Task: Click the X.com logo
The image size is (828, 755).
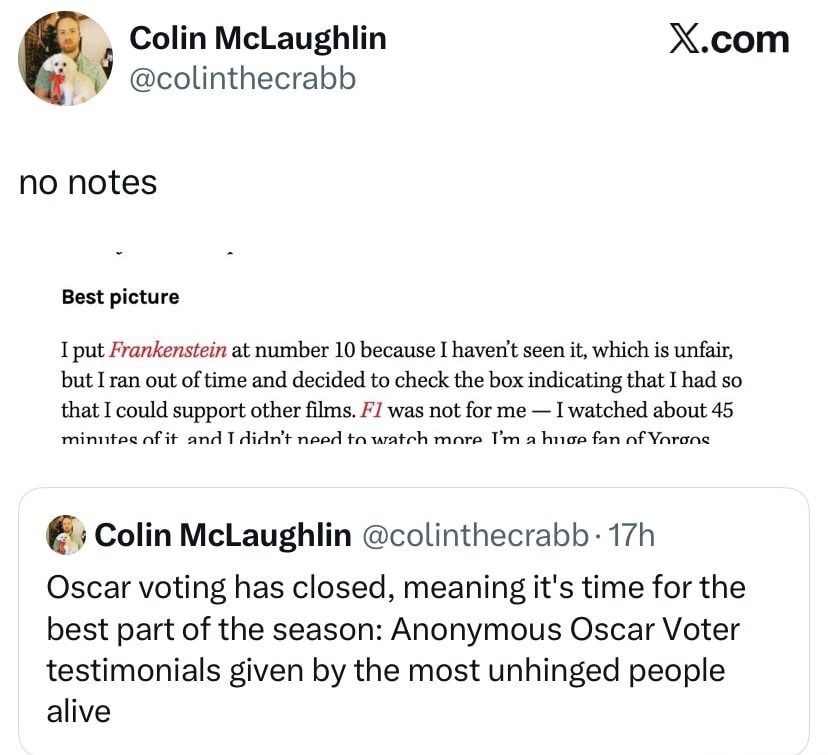Action: 729,39
